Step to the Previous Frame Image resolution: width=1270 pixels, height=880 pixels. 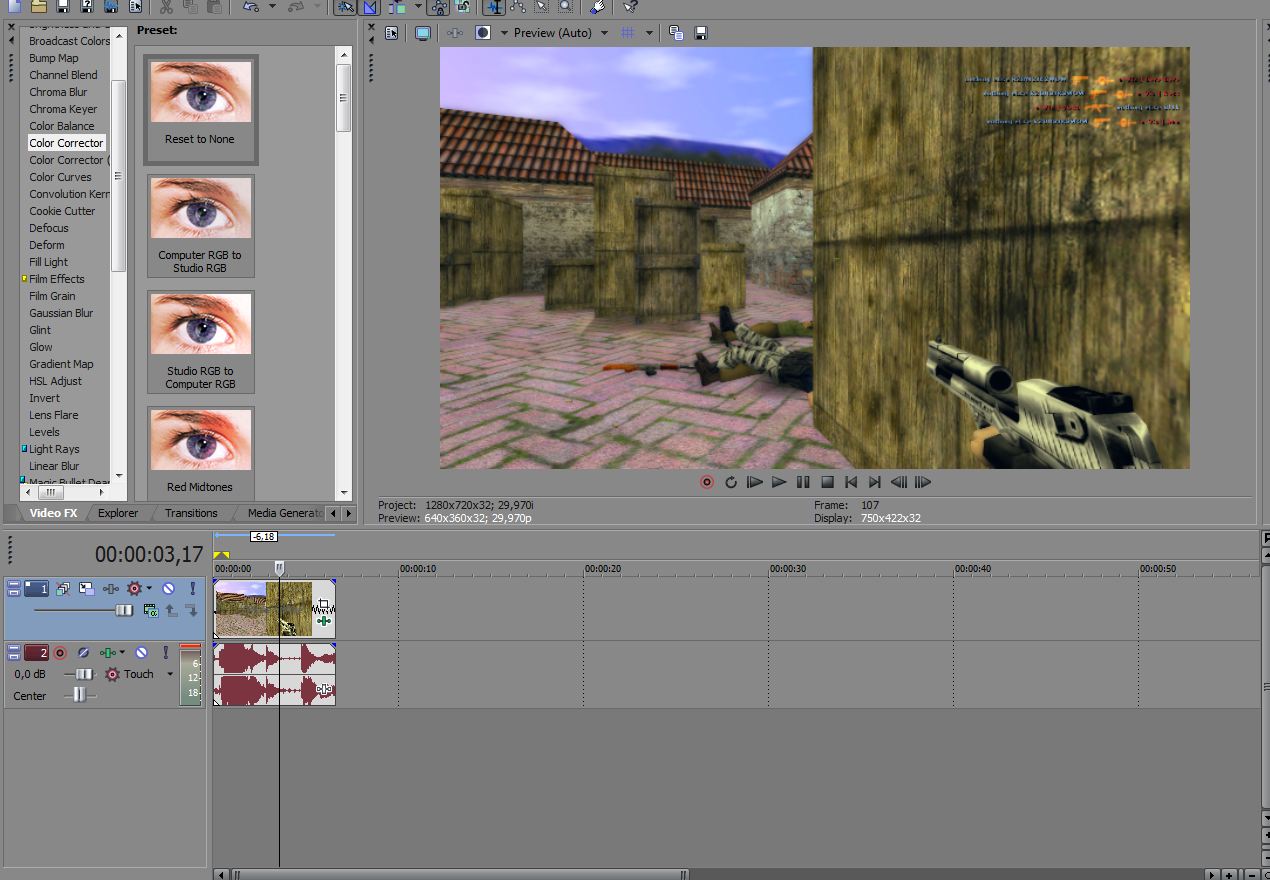(899, 482)
